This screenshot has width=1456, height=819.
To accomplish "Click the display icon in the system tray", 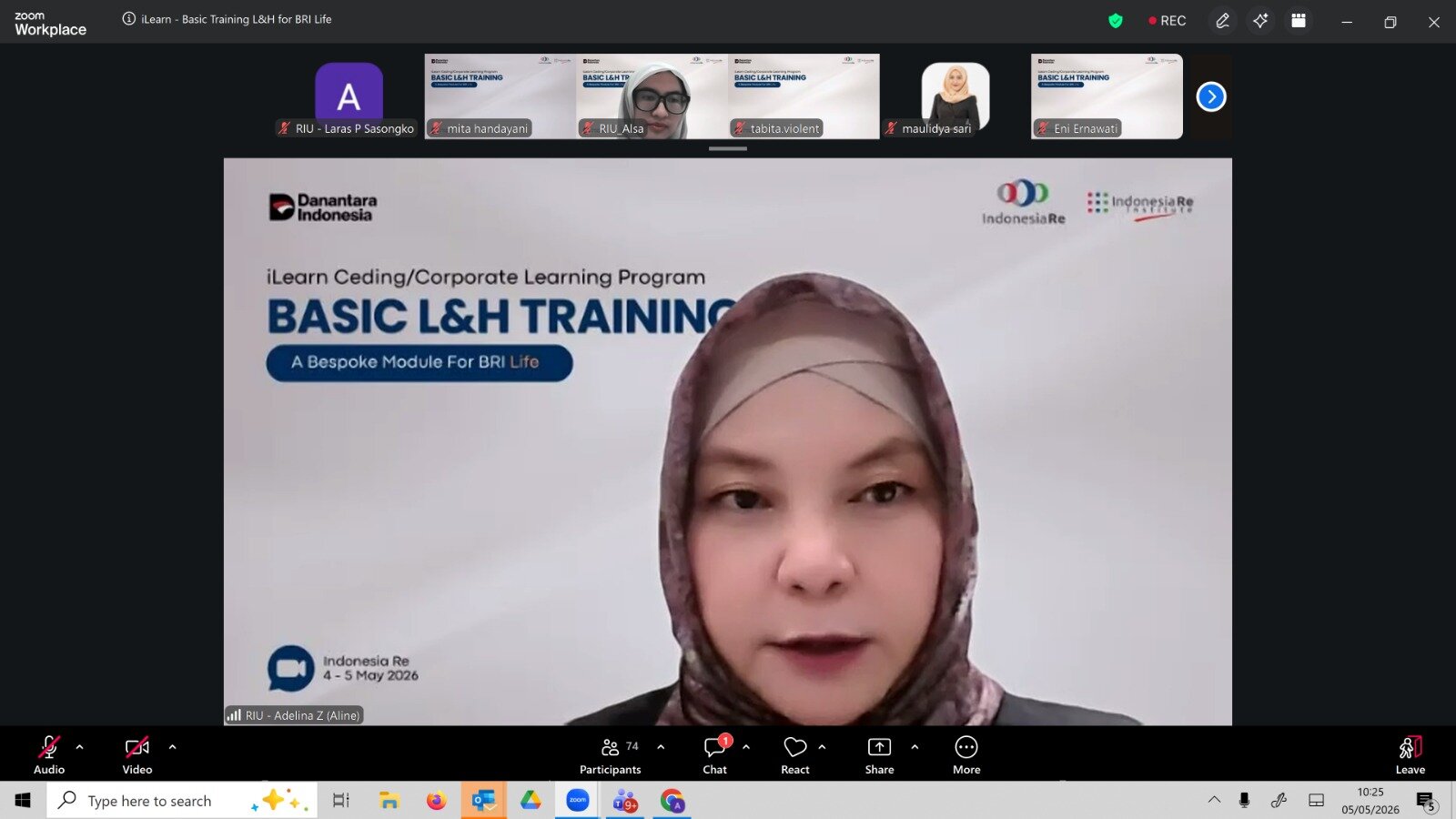I will click(x=1316, y=800).
